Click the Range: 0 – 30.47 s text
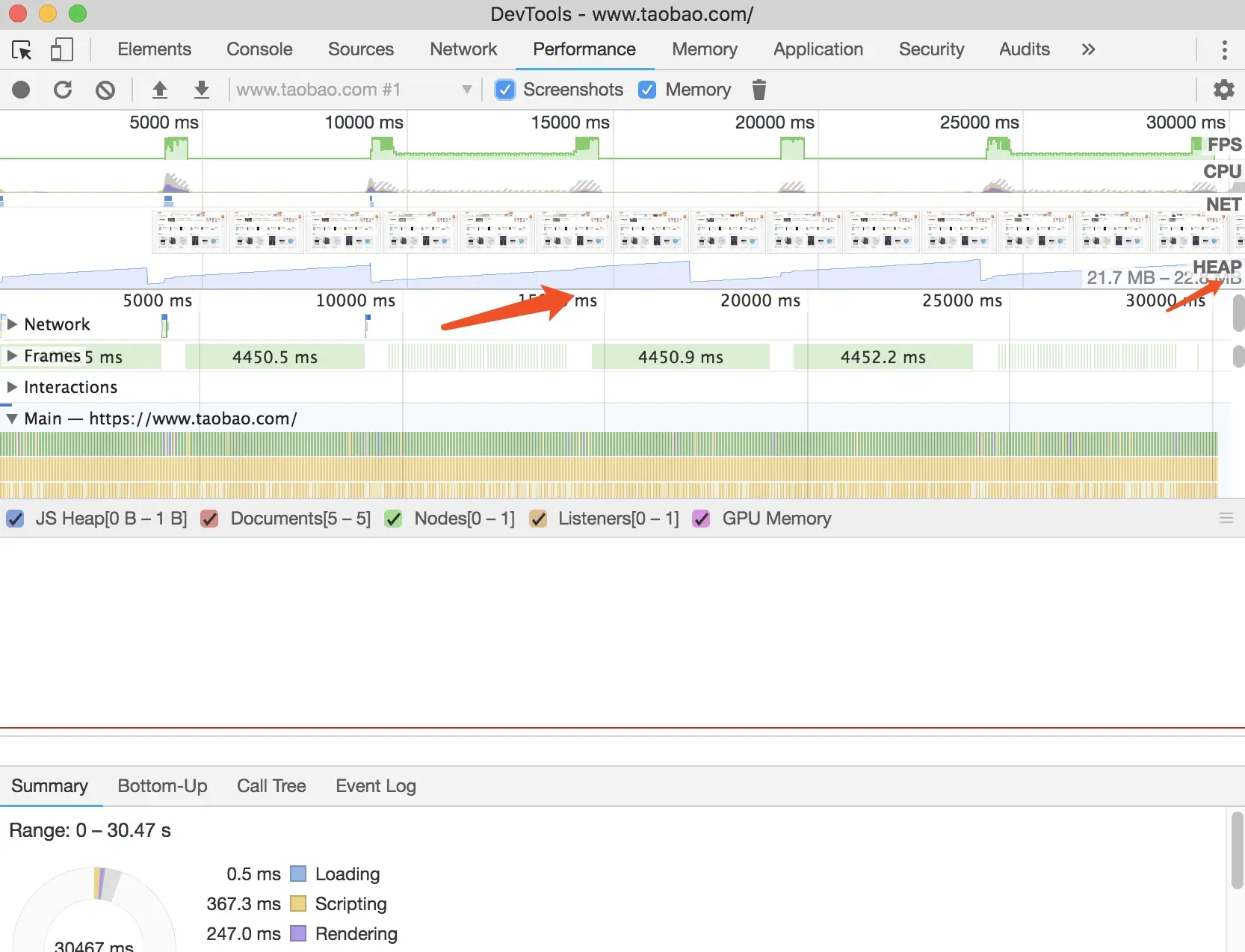The height and width of the screenshot is (952, 1245). 90,830
